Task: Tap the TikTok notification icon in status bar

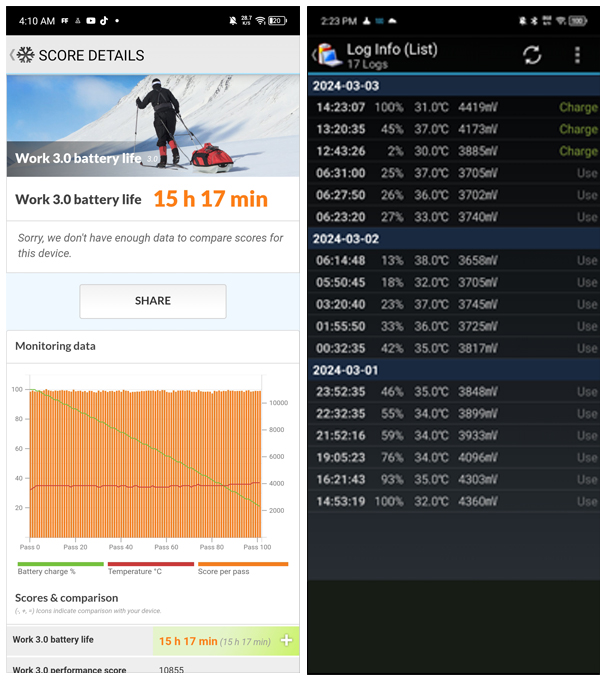Action: (103, 20)
